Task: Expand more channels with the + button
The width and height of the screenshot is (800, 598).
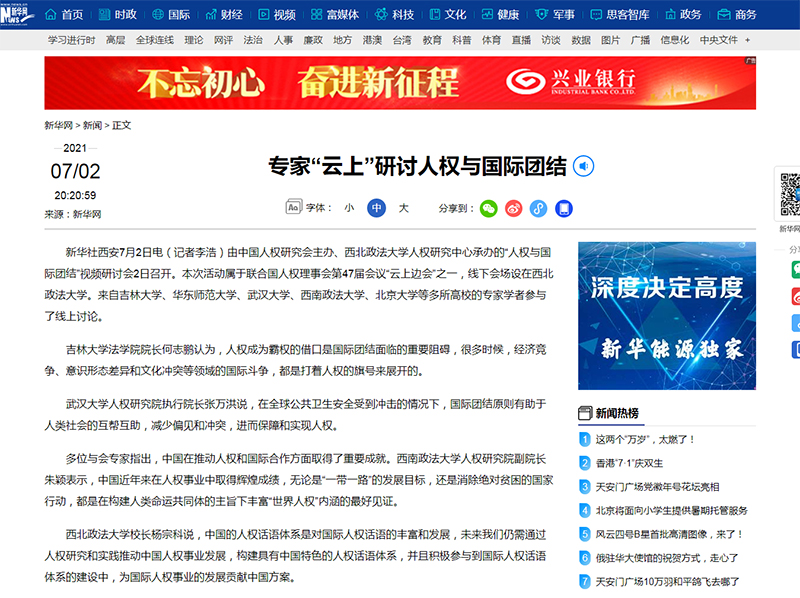Action: tap(747, 40)
